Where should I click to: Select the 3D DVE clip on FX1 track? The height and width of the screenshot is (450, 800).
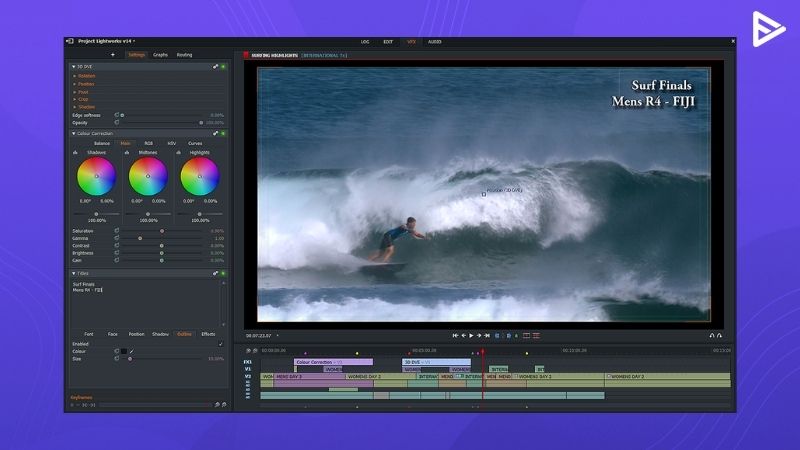(436, 362)
